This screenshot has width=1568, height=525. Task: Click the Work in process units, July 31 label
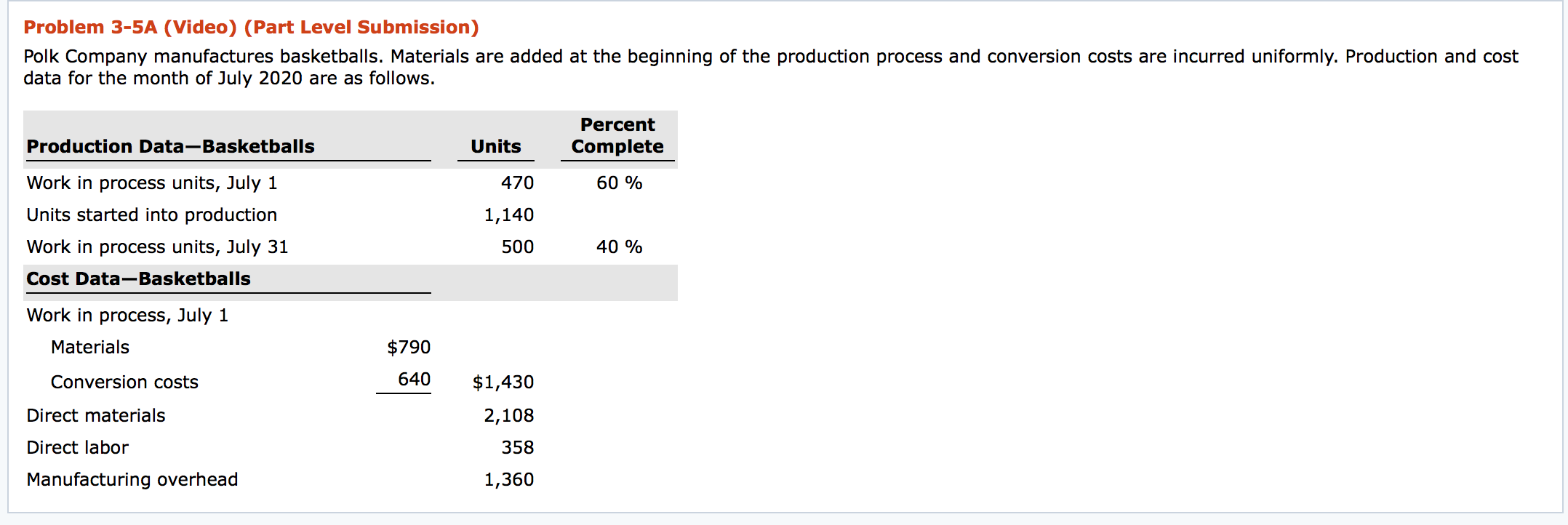tap(157, 247)
